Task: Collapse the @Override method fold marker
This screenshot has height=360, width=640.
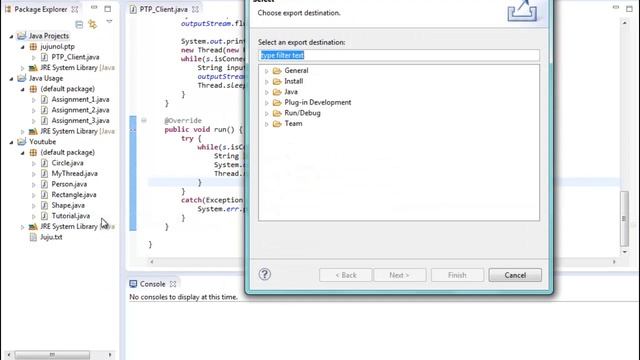Action: (144, 120)
